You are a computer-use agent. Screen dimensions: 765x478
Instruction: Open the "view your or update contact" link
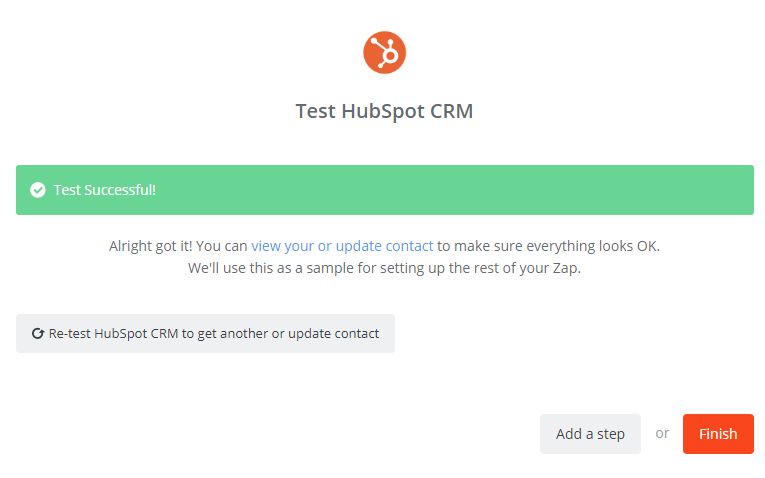342,246
